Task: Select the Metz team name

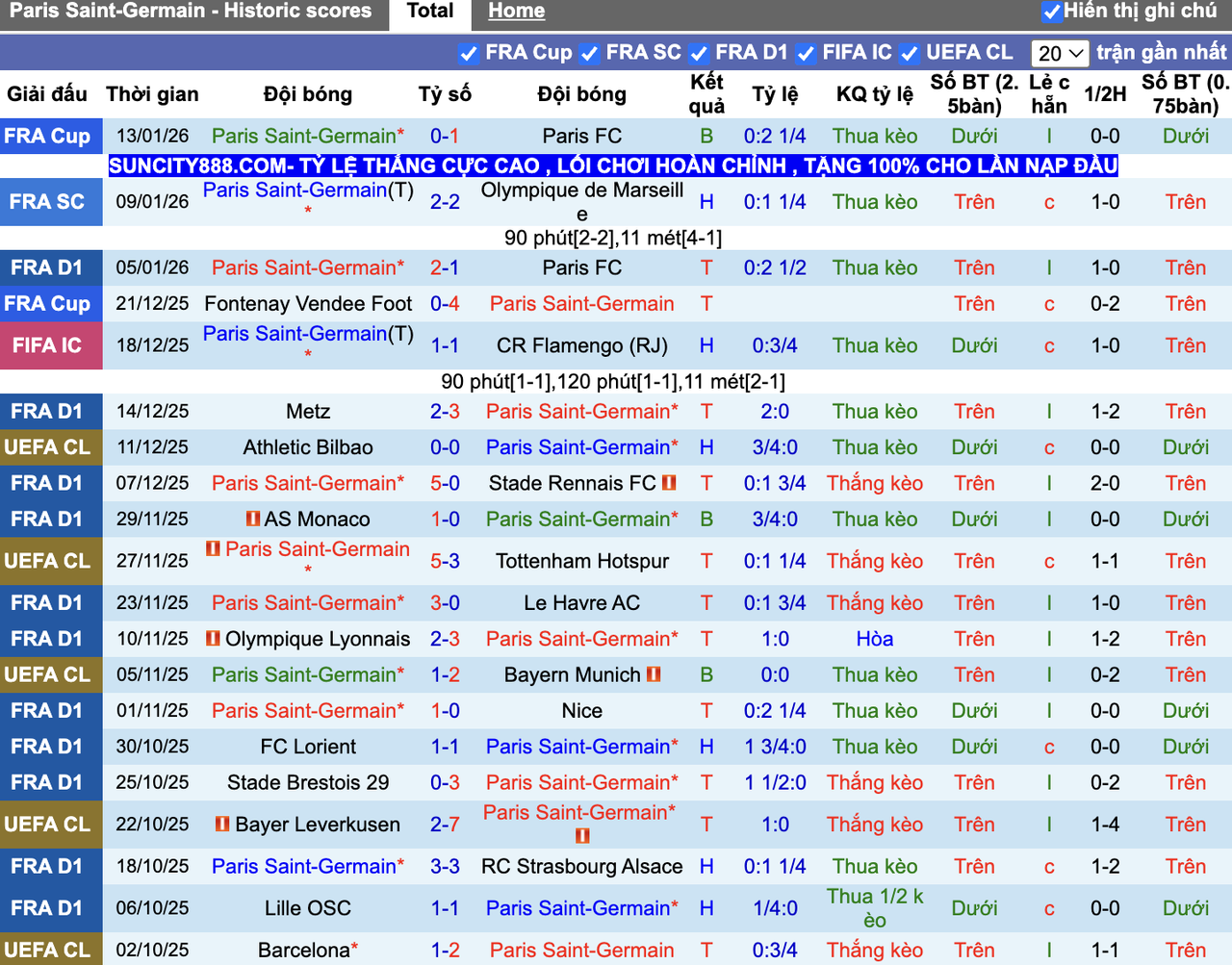Action: [x=308, y=412]
